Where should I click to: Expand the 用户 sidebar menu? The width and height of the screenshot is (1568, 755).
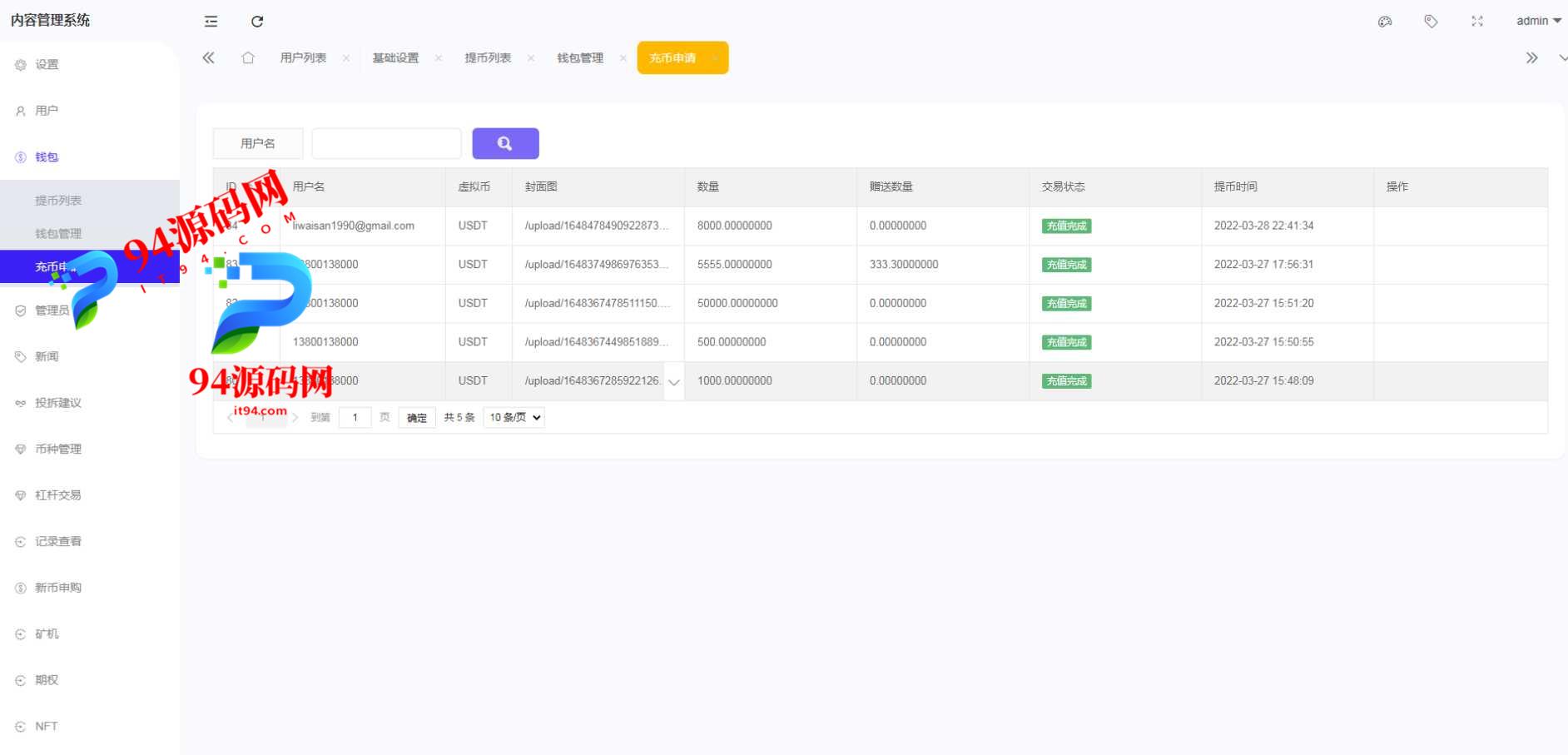point(90,111)
